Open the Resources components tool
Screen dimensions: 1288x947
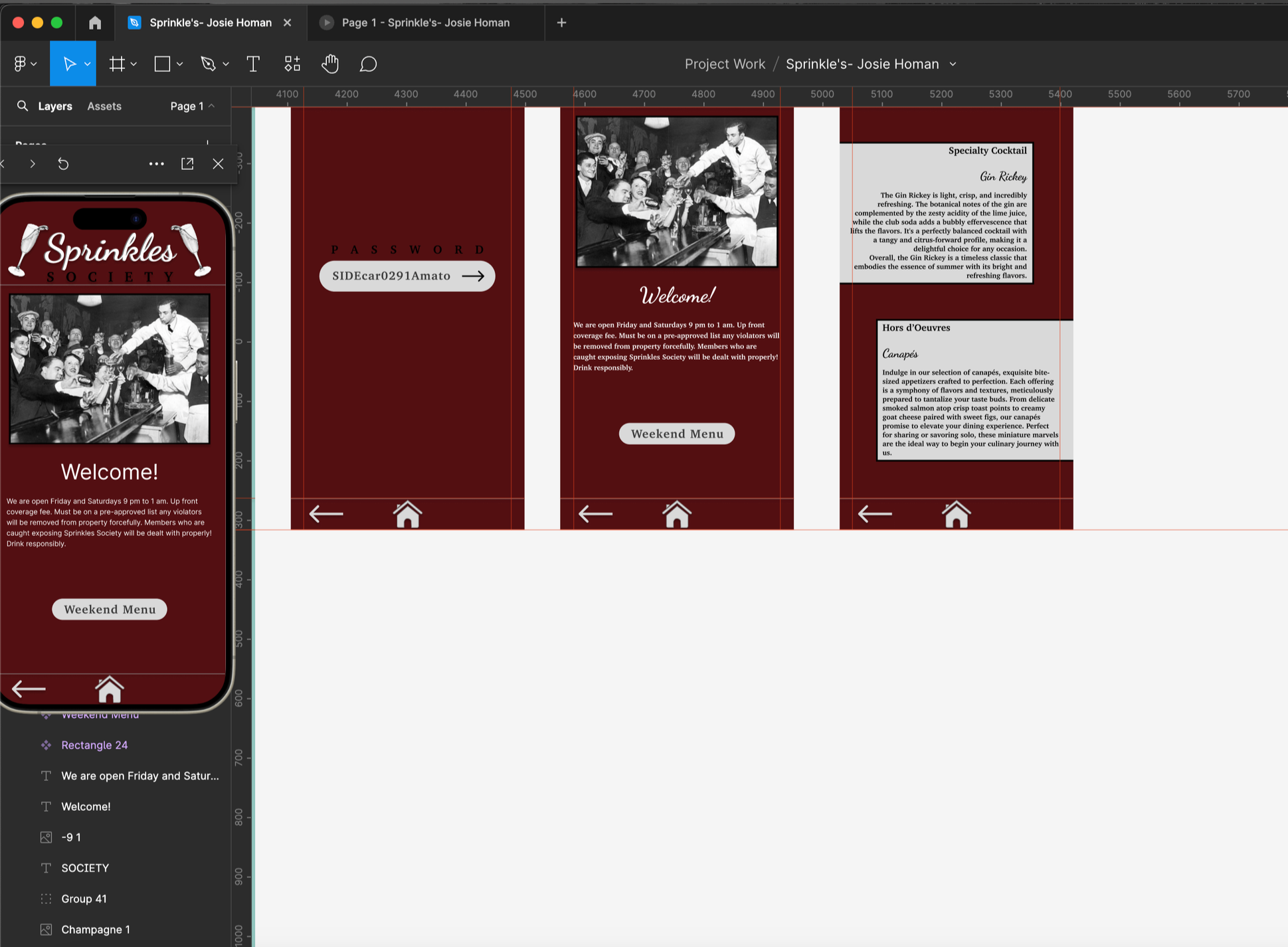(292, 64)
